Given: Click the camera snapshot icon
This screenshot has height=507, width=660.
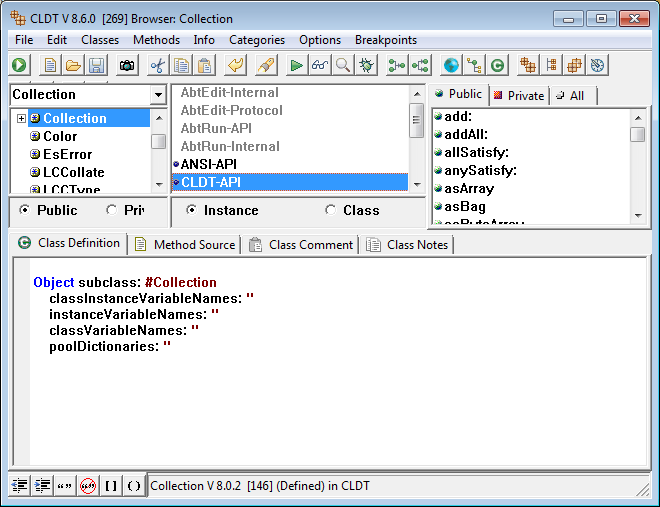Looking at the screenshot, I should click(127, 65).
